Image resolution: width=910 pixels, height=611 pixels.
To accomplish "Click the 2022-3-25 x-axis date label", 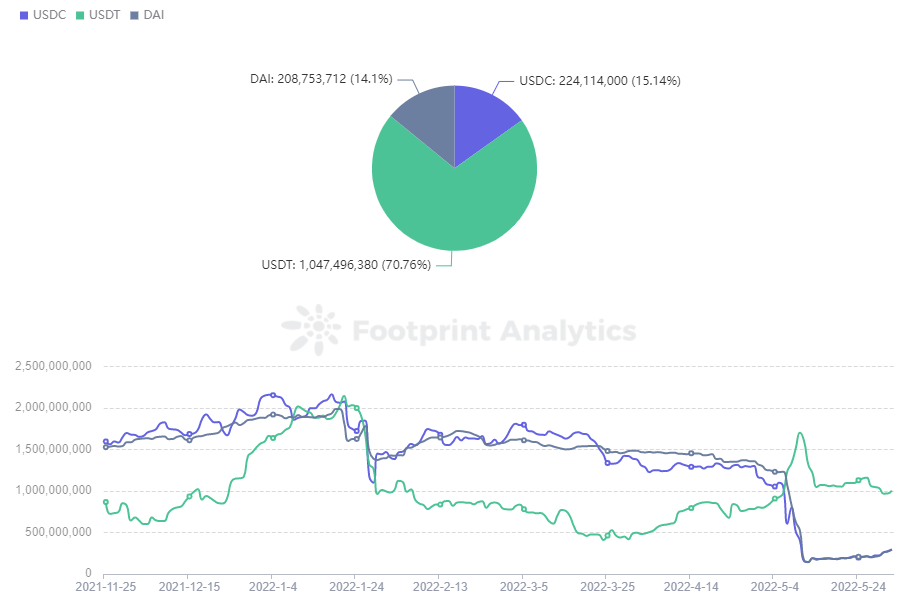I will coord(608,587).
